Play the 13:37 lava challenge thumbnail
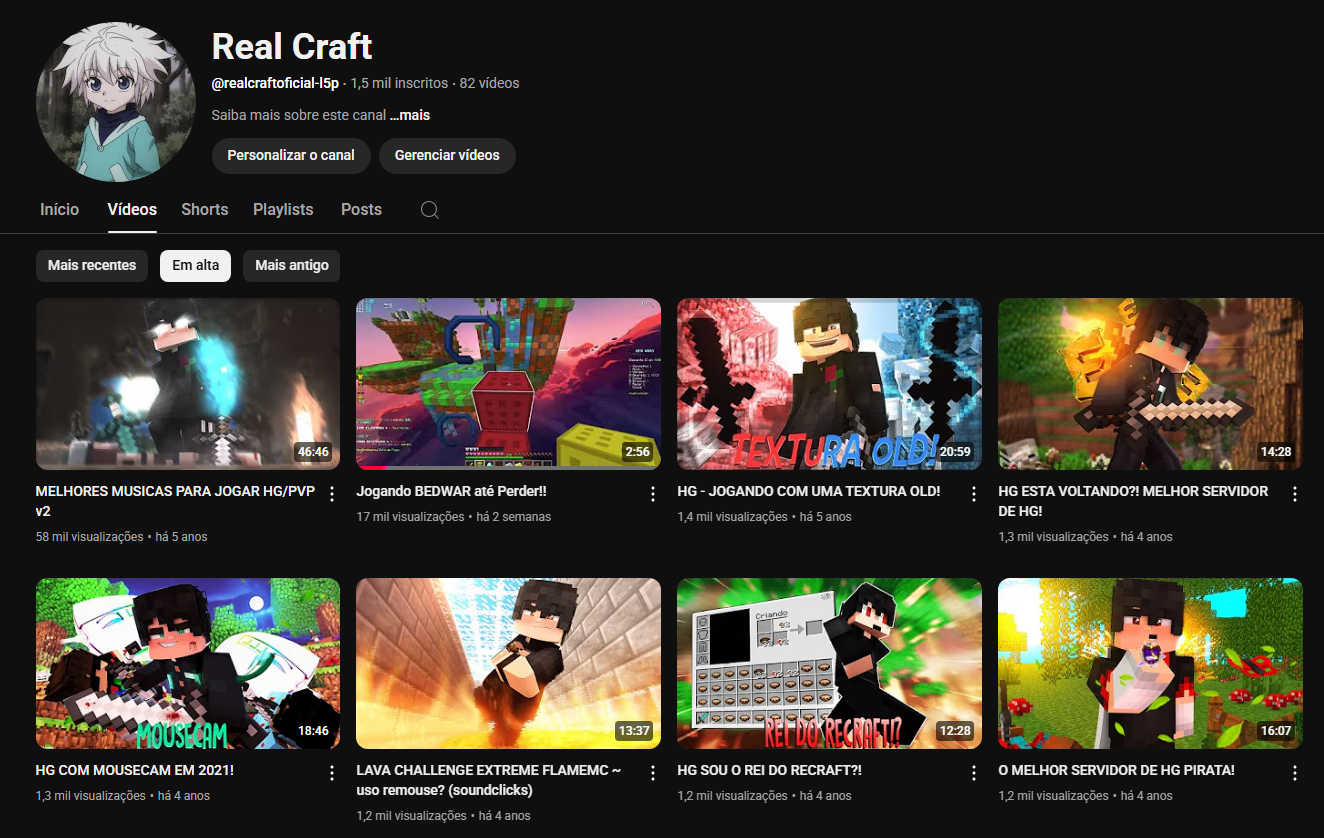Screen dimensions: 1324x838 508,663
